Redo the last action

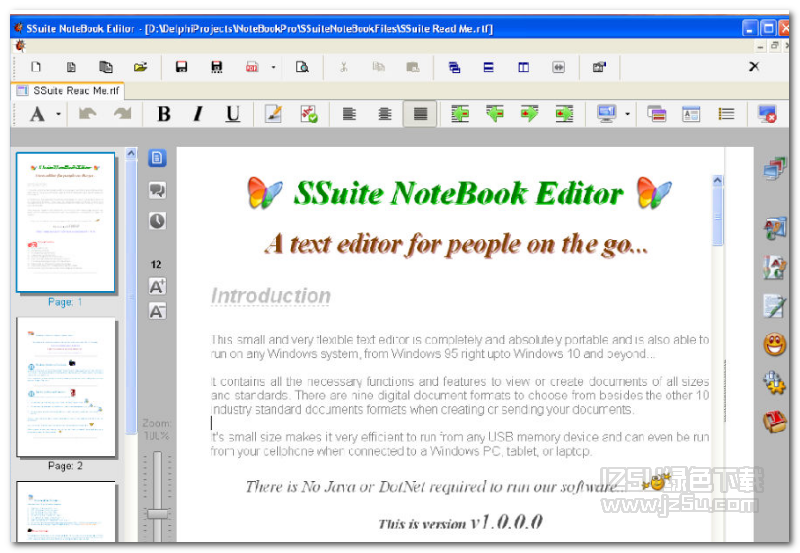[122, 114]
